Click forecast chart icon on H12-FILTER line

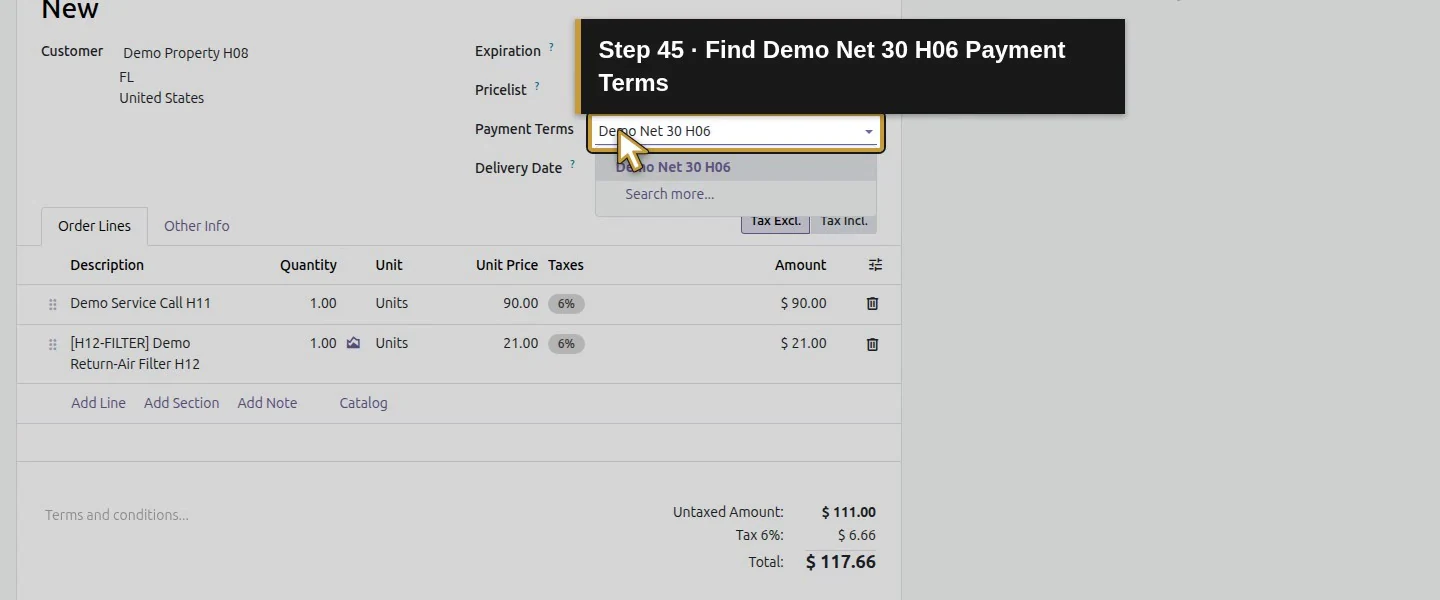pyautogui.click(x=353, y=343)
